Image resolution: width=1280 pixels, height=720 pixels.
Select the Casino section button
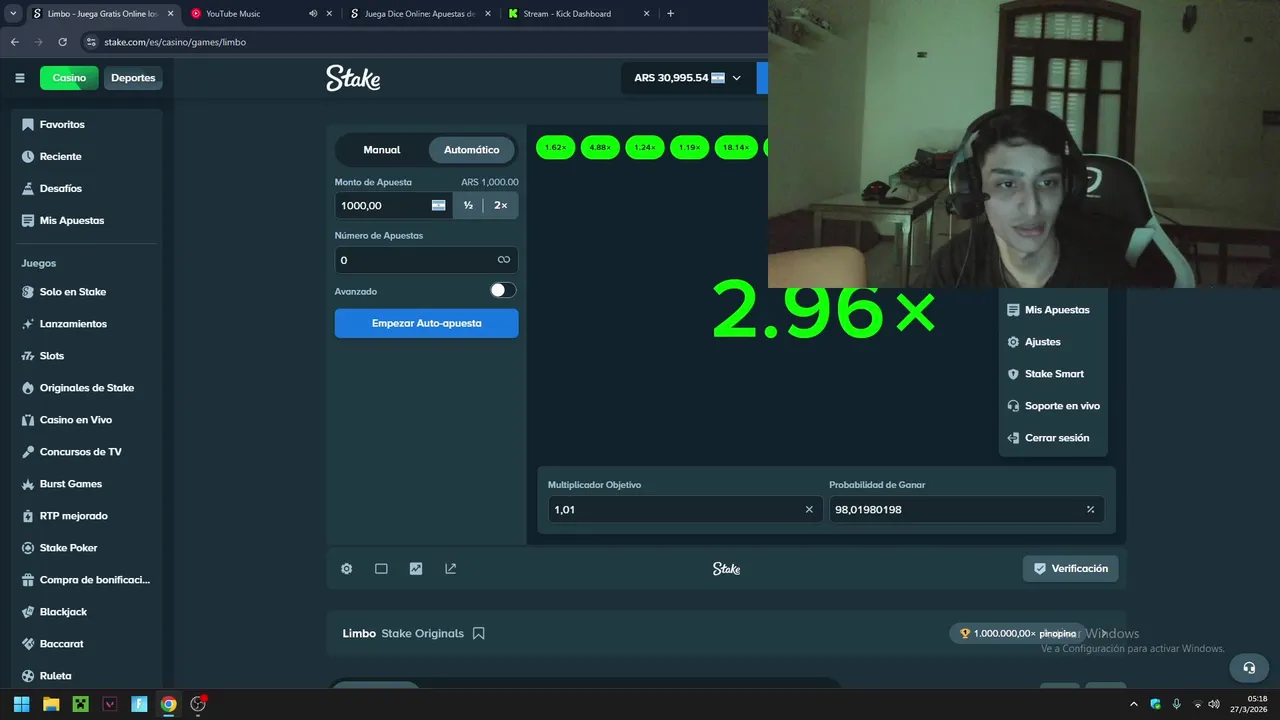point(69,78)
